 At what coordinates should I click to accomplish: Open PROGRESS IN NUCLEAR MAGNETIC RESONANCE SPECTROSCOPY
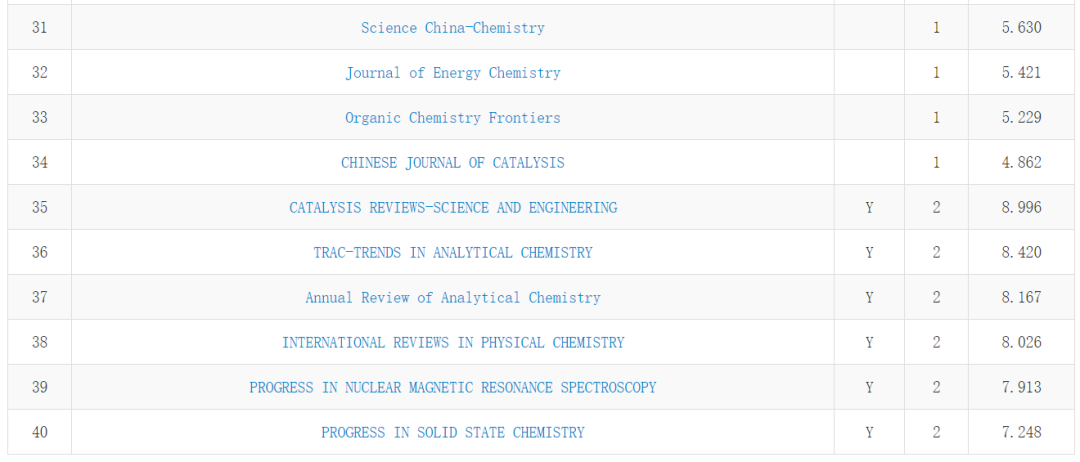(453, 388)
